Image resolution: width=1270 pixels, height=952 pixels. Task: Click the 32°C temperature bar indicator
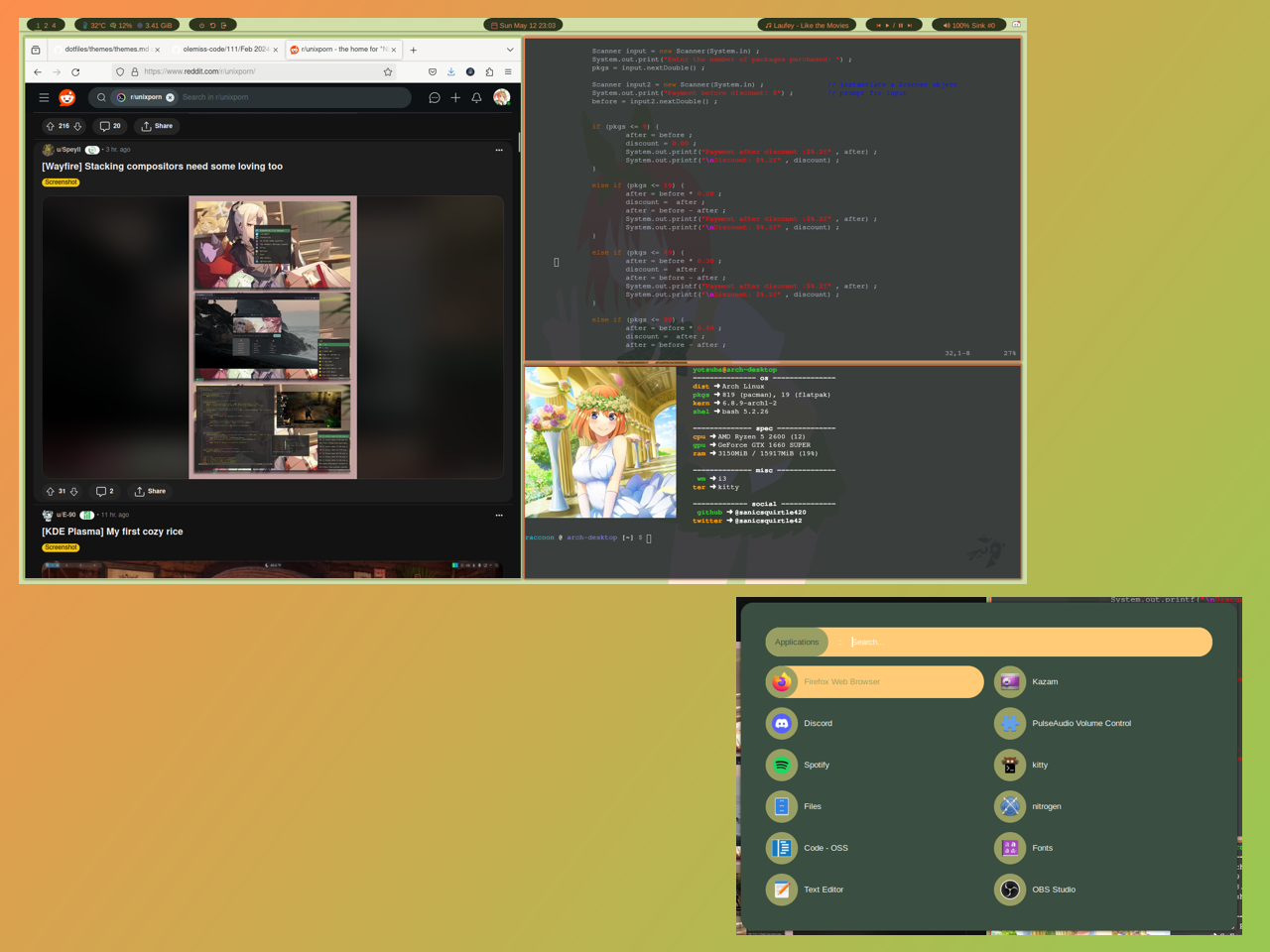click(94, 25)
